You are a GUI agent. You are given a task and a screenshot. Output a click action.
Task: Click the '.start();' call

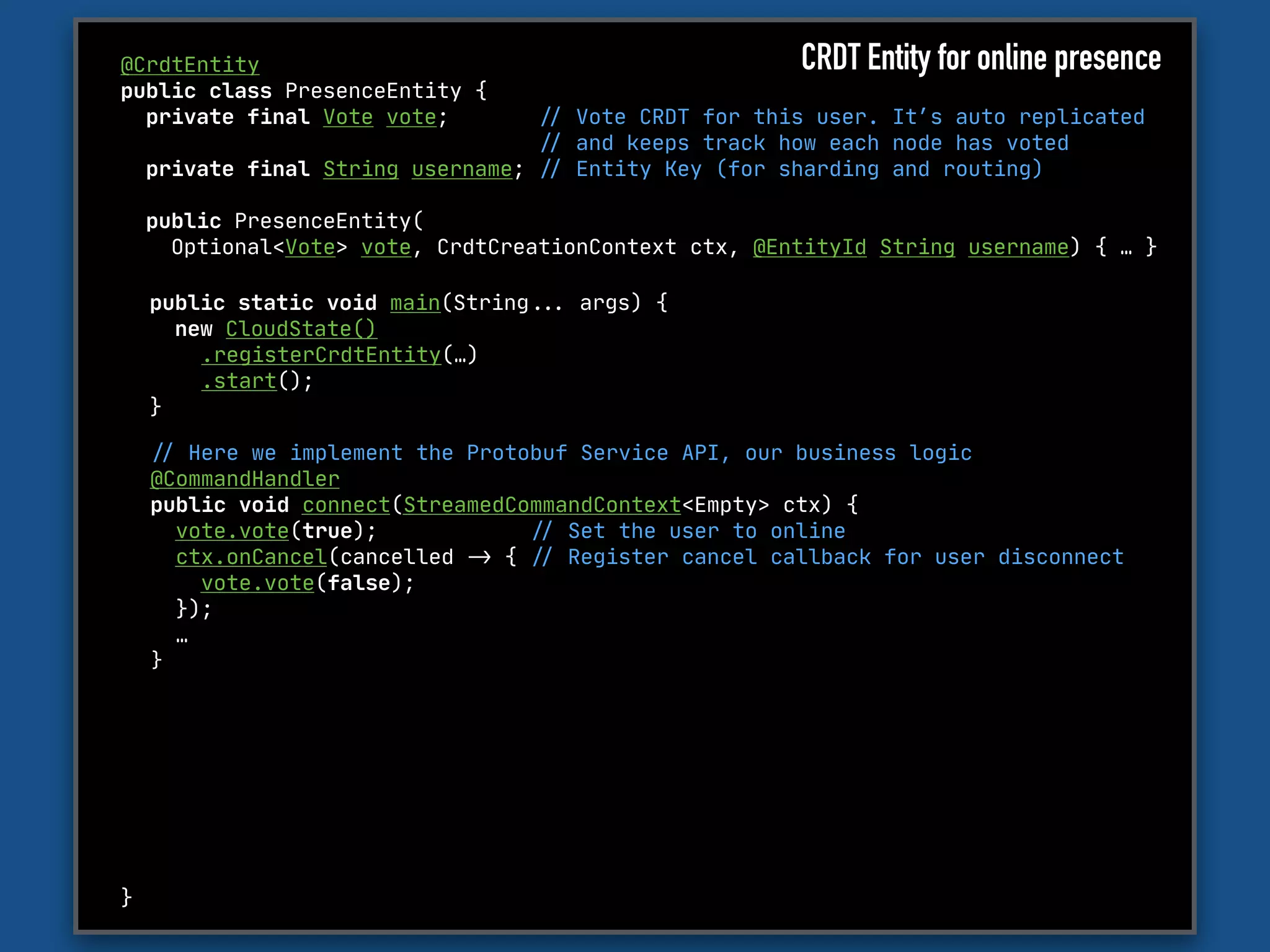click(257, 381)
